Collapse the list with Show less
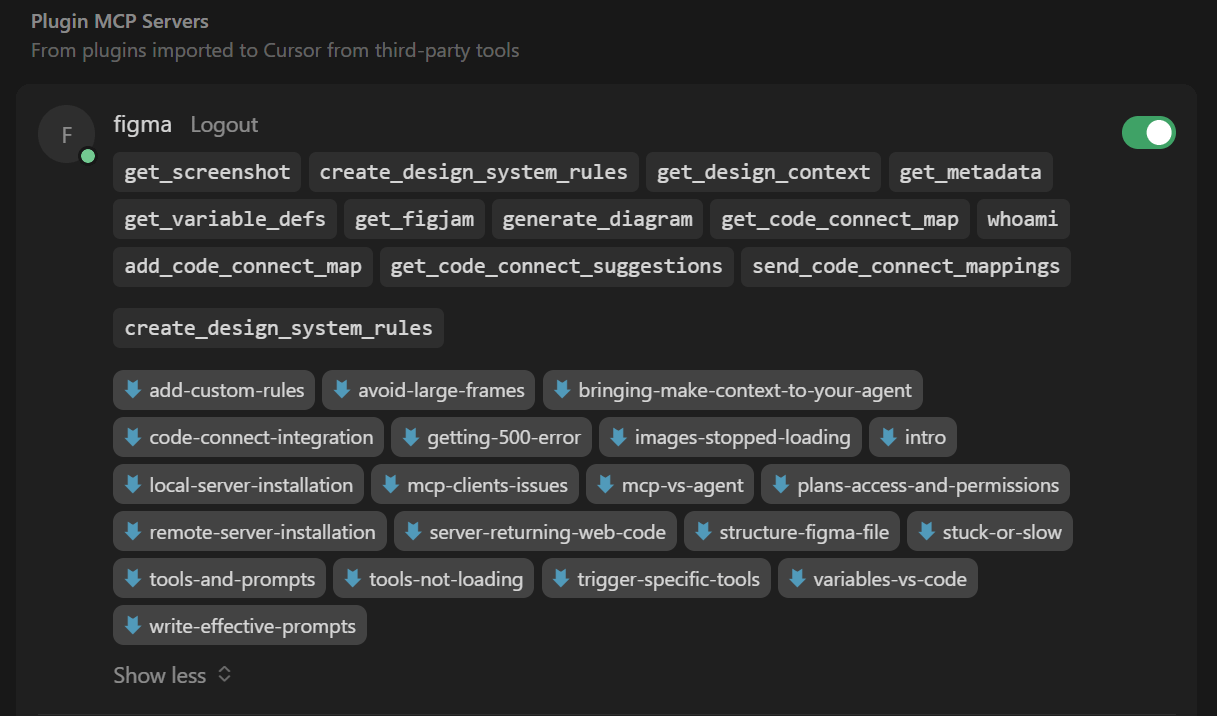 point(173,675)
